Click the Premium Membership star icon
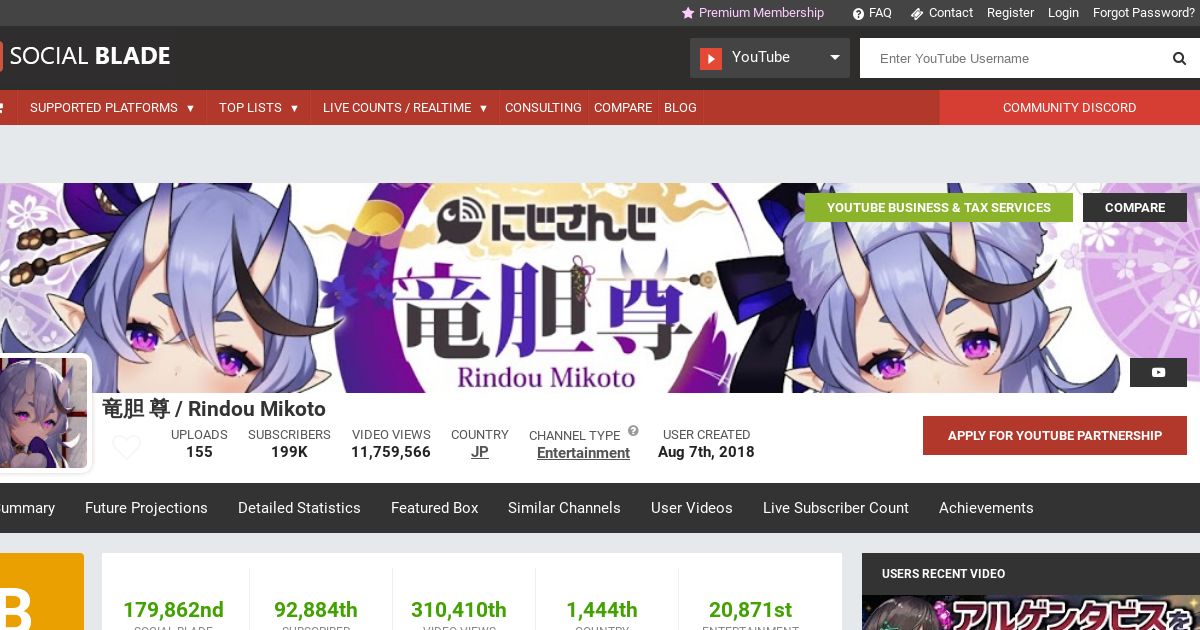Image resolution: width=1200 pixels, height=630 pixels. tap(688, 13)
